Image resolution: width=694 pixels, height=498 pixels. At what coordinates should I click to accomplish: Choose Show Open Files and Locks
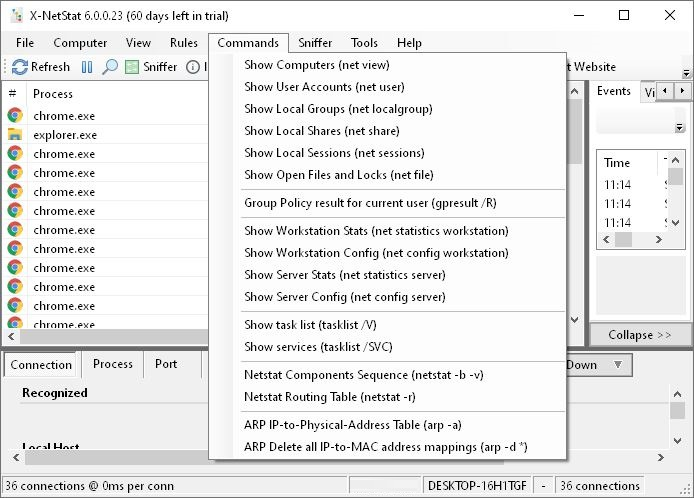coord(387,175)
